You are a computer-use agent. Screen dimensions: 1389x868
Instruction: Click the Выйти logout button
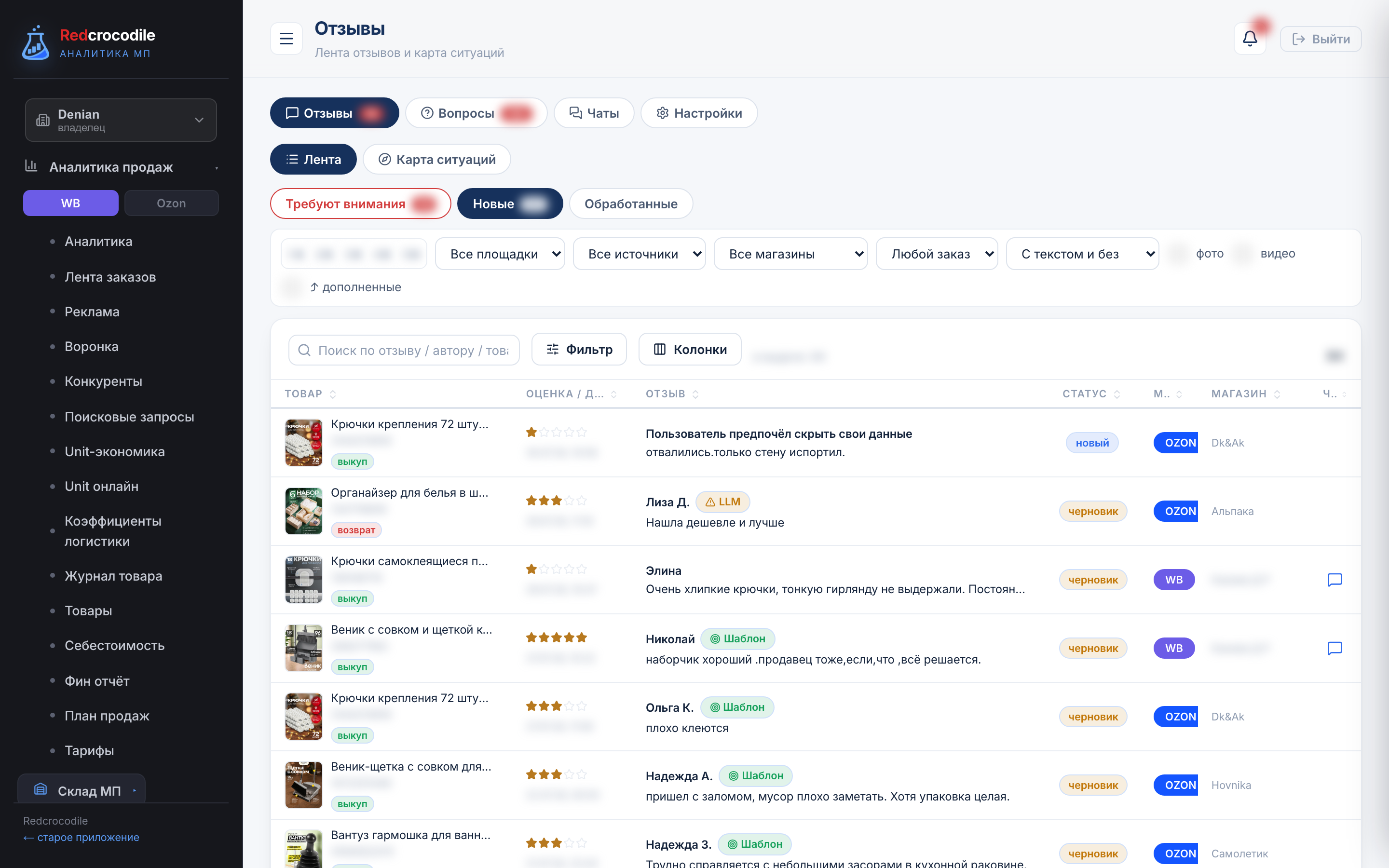tap(1320, 39)
